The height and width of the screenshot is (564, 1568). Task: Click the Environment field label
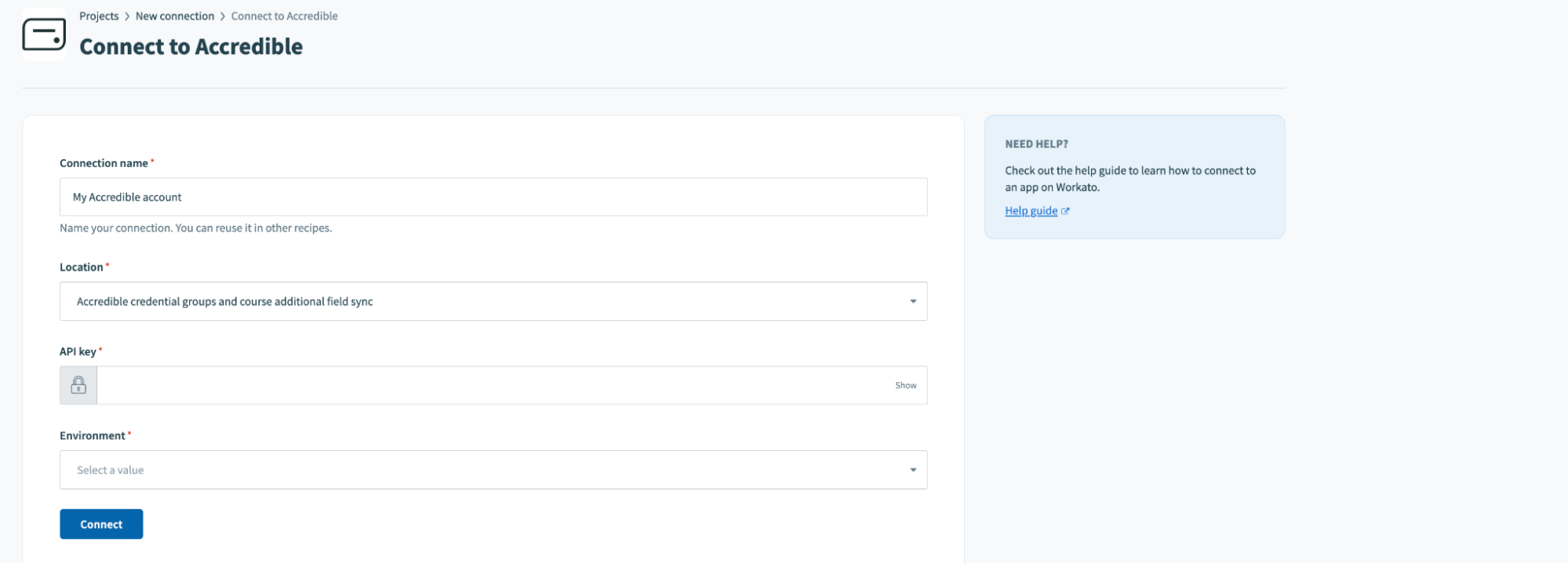pos(93,435)
